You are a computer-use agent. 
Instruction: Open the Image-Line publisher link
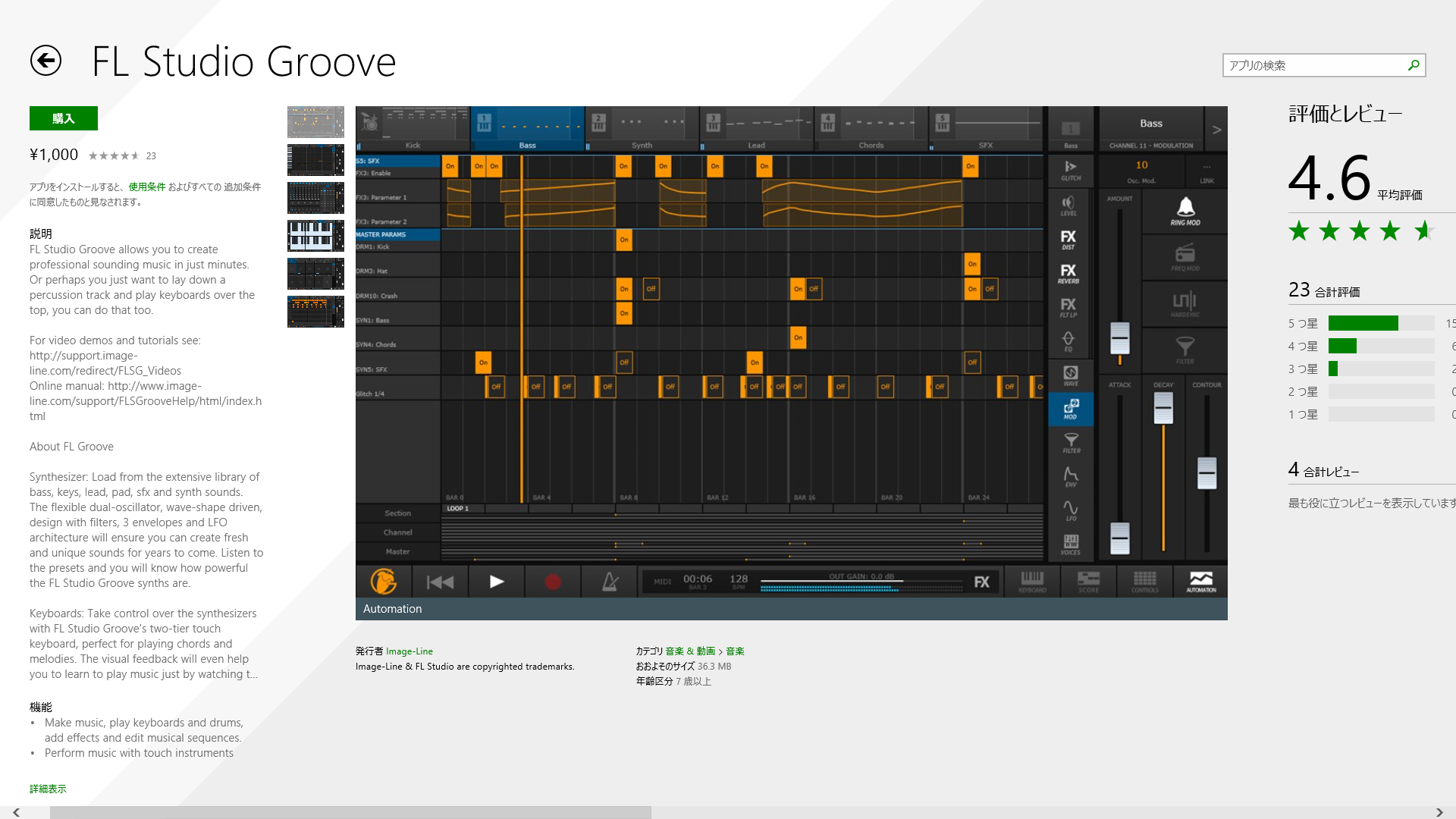click(x=409, y=651)
